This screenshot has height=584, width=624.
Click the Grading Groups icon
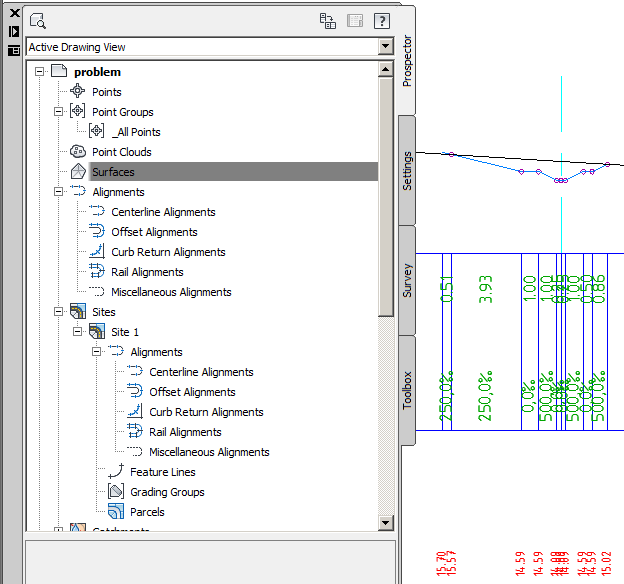pos(116,492)
